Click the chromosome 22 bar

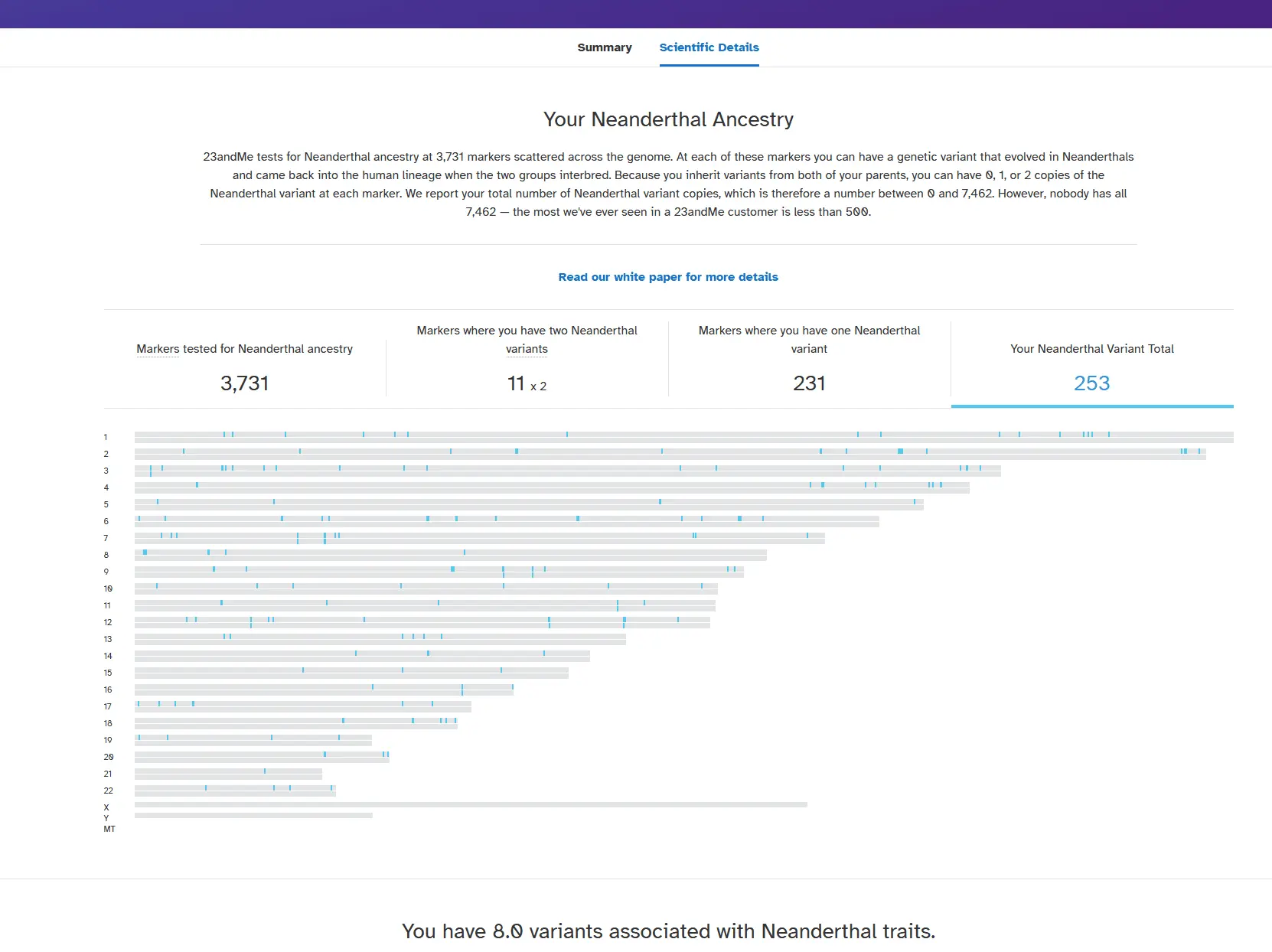pyautogui.click(x=235, y=791)
